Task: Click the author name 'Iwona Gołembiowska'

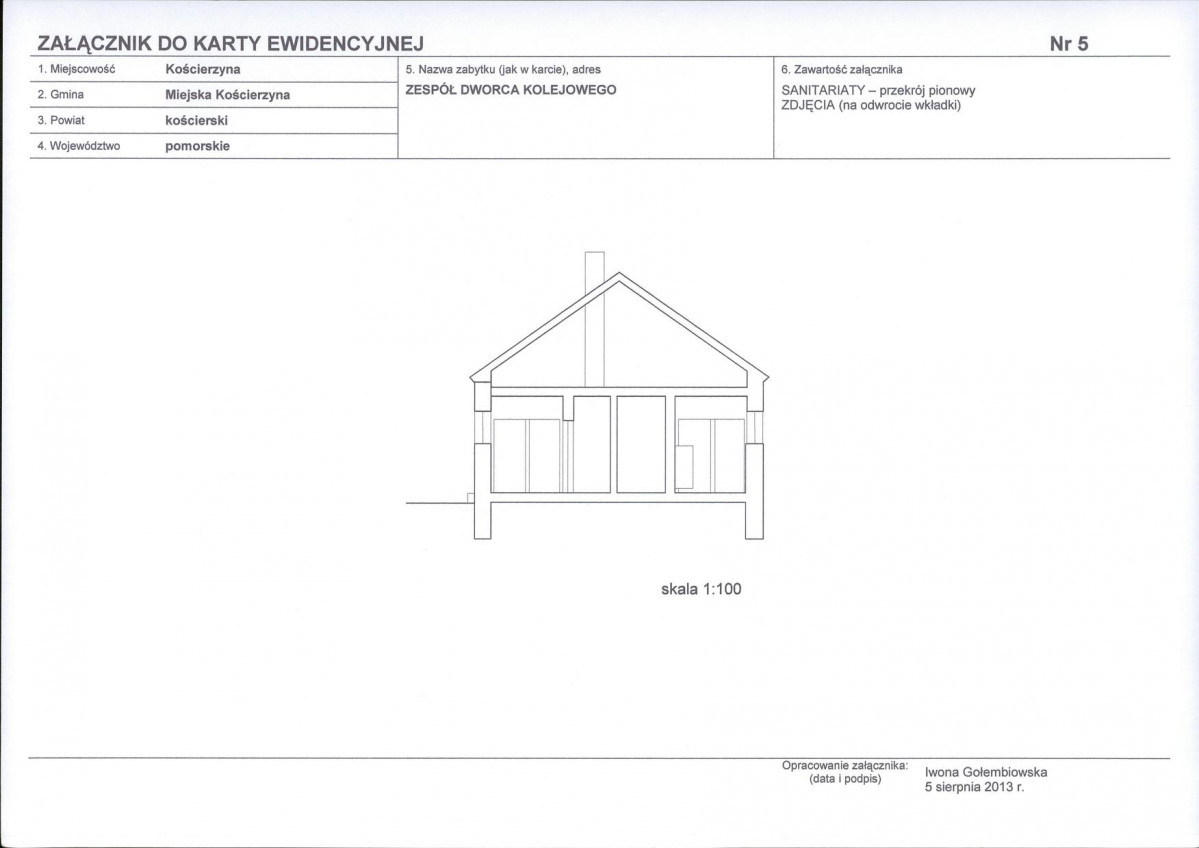Action: tap(986, 772)
